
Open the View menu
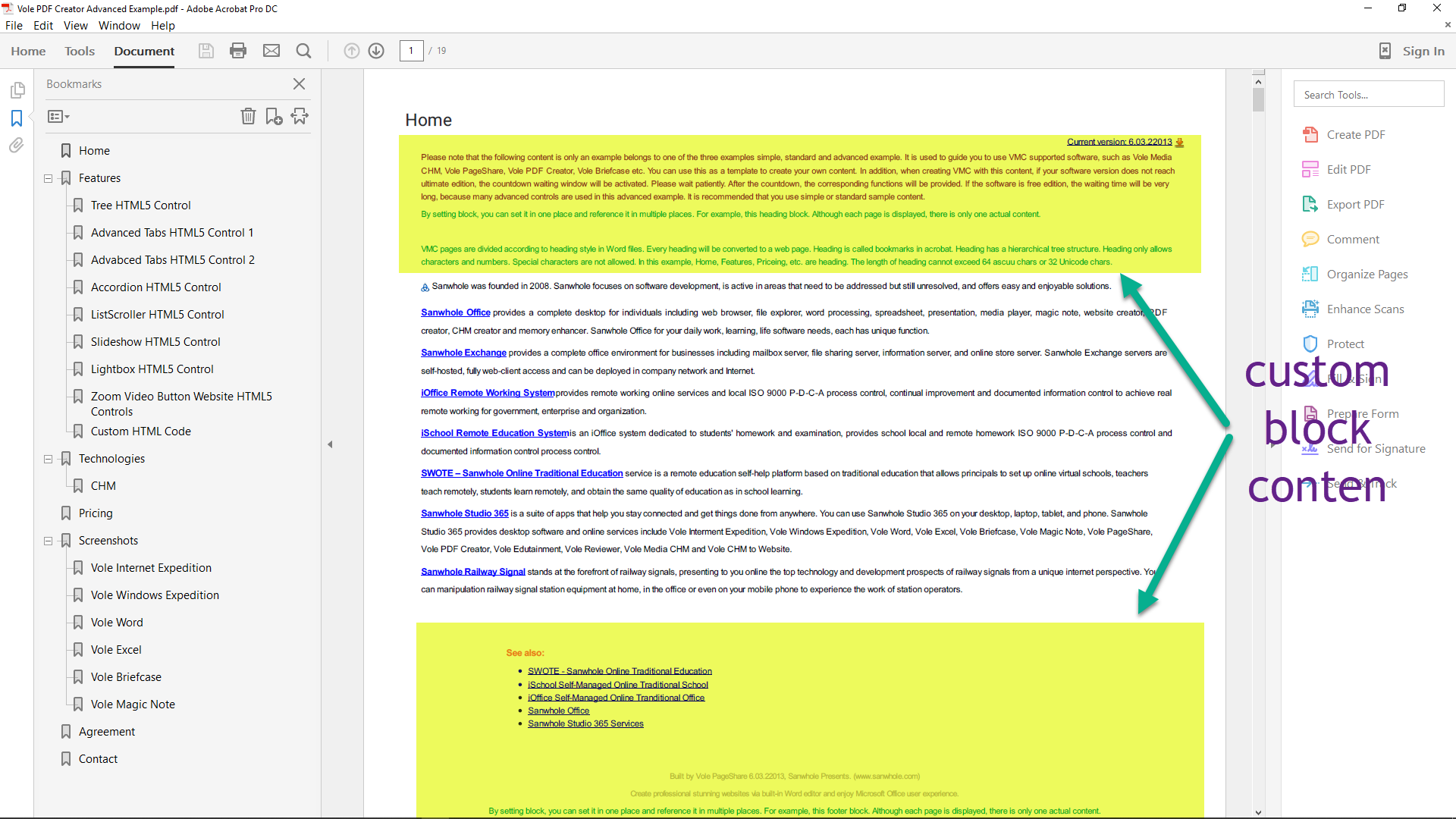(75, 26)
